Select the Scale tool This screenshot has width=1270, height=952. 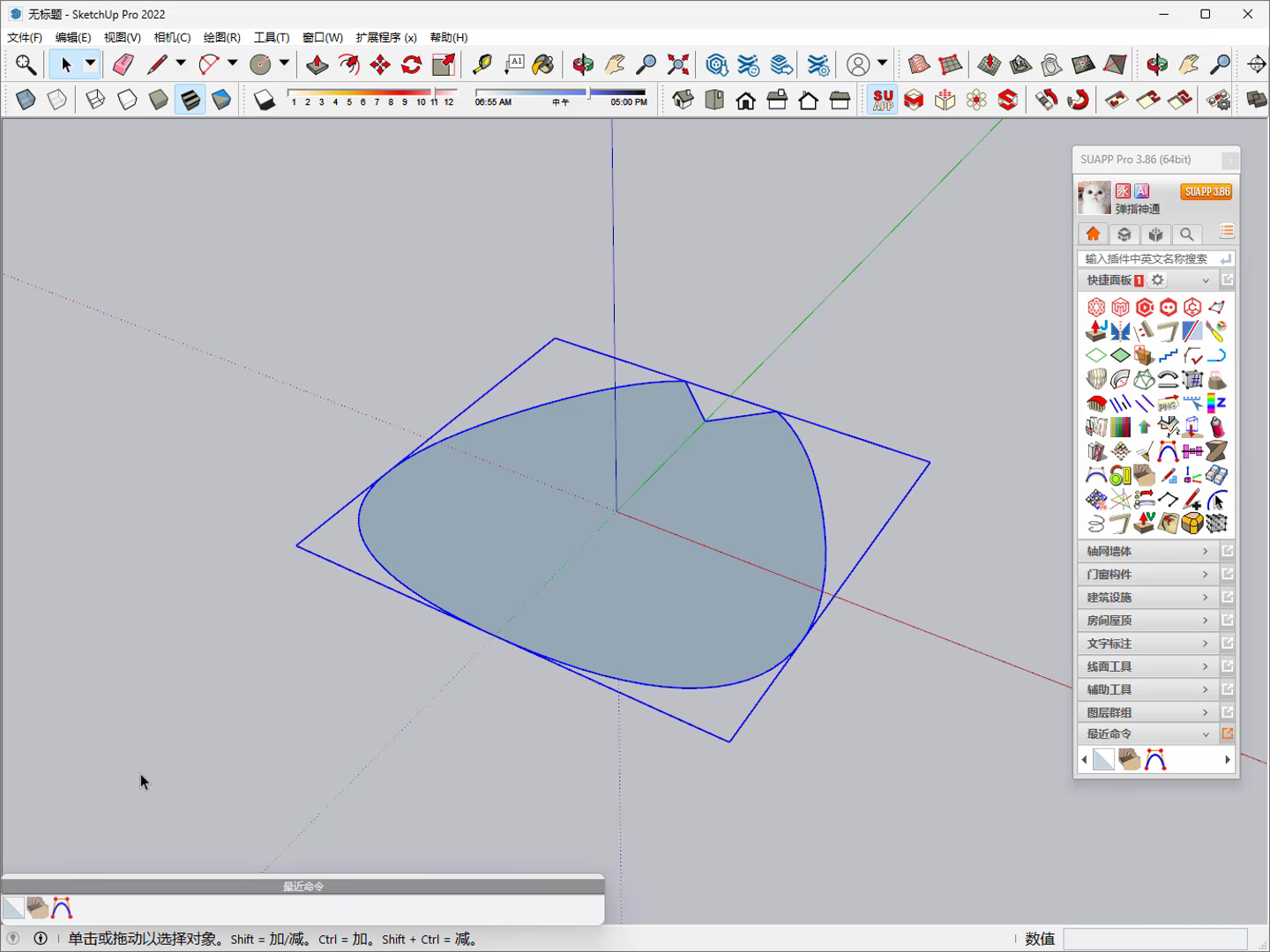click(444, 64)
